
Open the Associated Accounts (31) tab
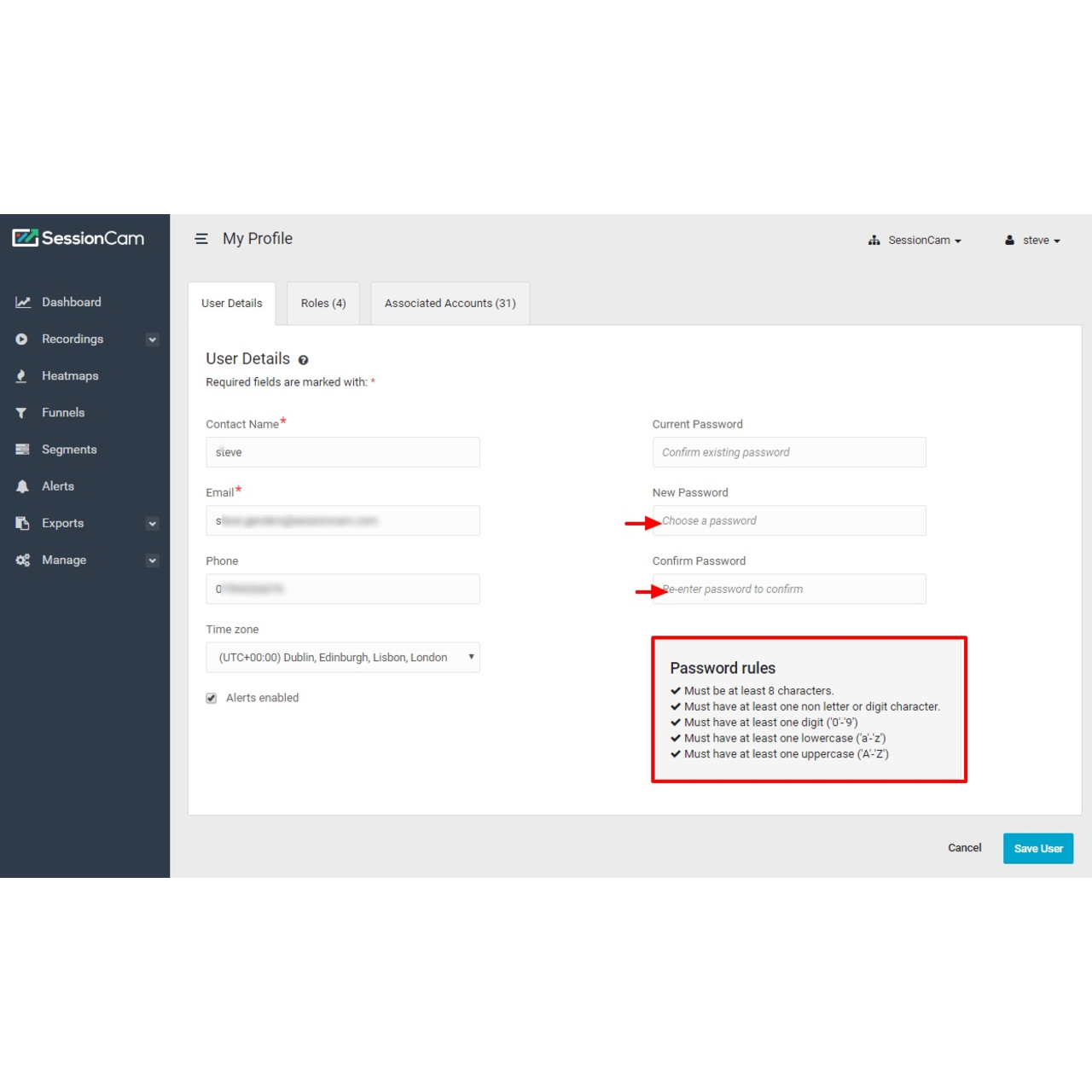(450, 304)
